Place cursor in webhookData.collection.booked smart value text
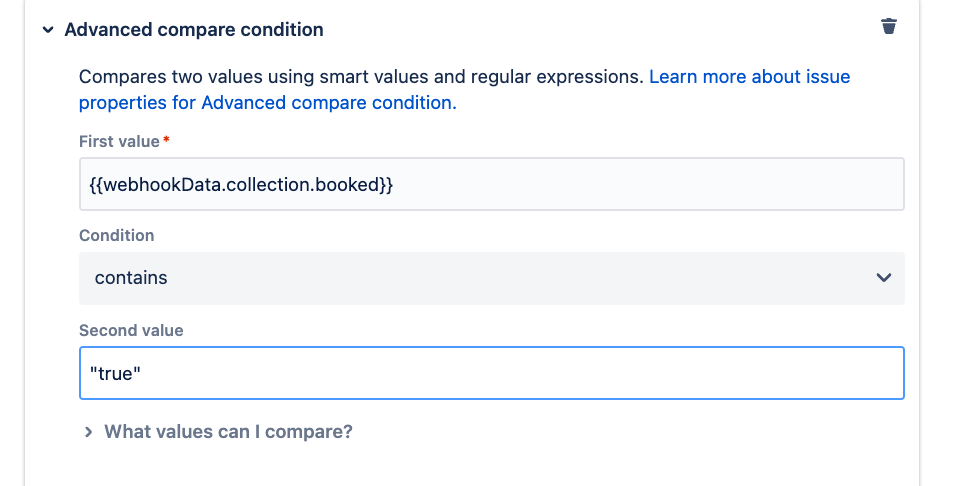 tap(241, 185)
